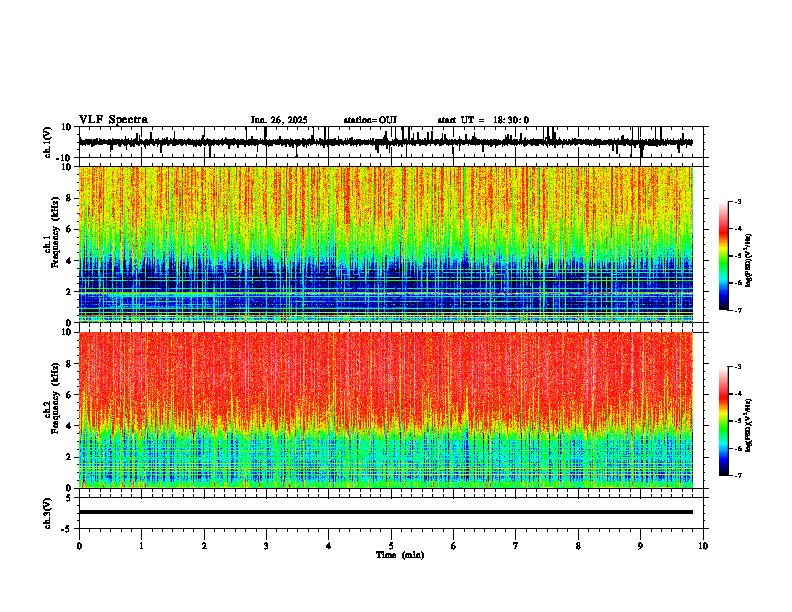Click the "5" tick of ch.3(V) panel
This screenshot has width=792, height=612.
(x=70, y=498)
